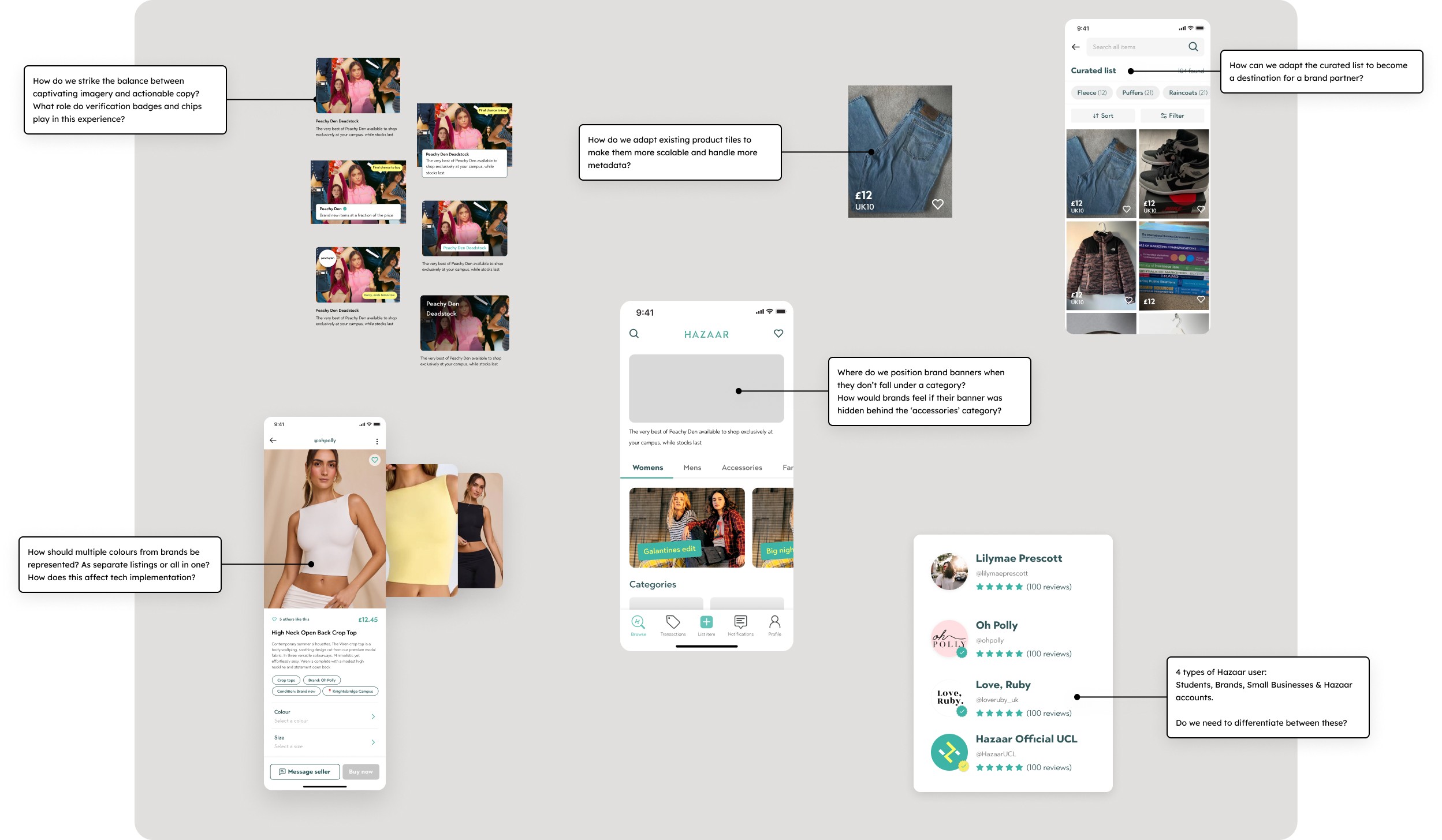Toggle the Fleece (12) filter chip
1442x840 pixels.
click(x=1091, y=92)
